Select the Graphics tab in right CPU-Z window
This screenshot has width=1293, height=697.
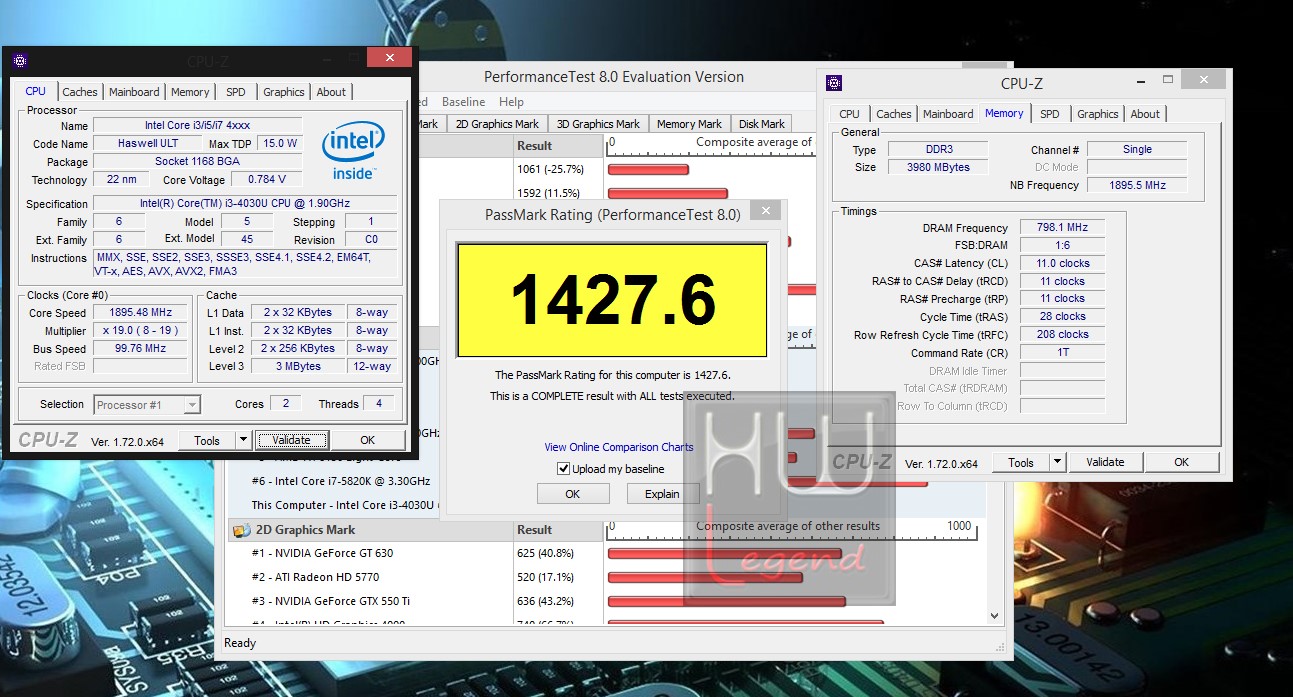(x=1098, y=114)
